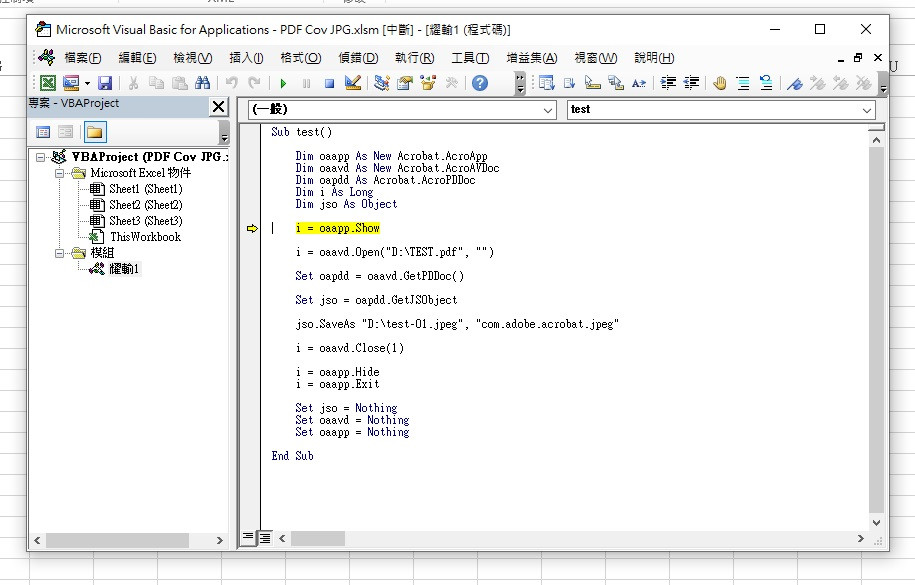This screenshot has width=915, height=585.
Task: Switch to Full Module View button
Action: point(265,538)
